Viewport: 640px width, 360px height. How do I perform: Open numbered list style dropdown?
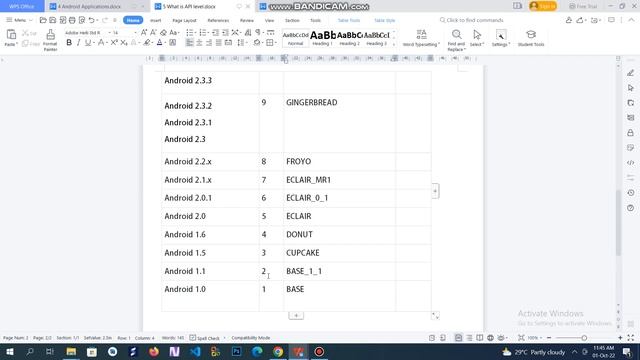pyautogui.click(x=208, y=33)
